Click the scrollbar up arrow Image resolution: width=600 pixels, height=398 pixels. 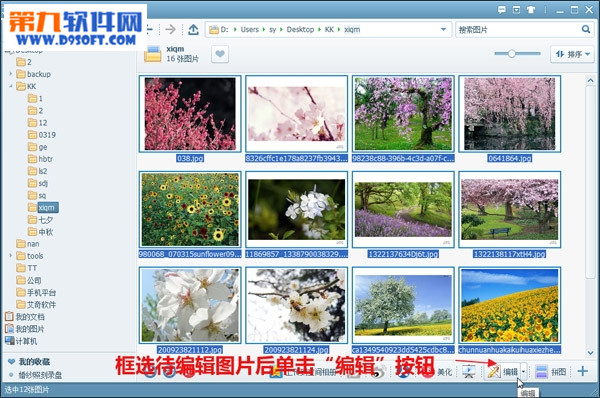590,80
